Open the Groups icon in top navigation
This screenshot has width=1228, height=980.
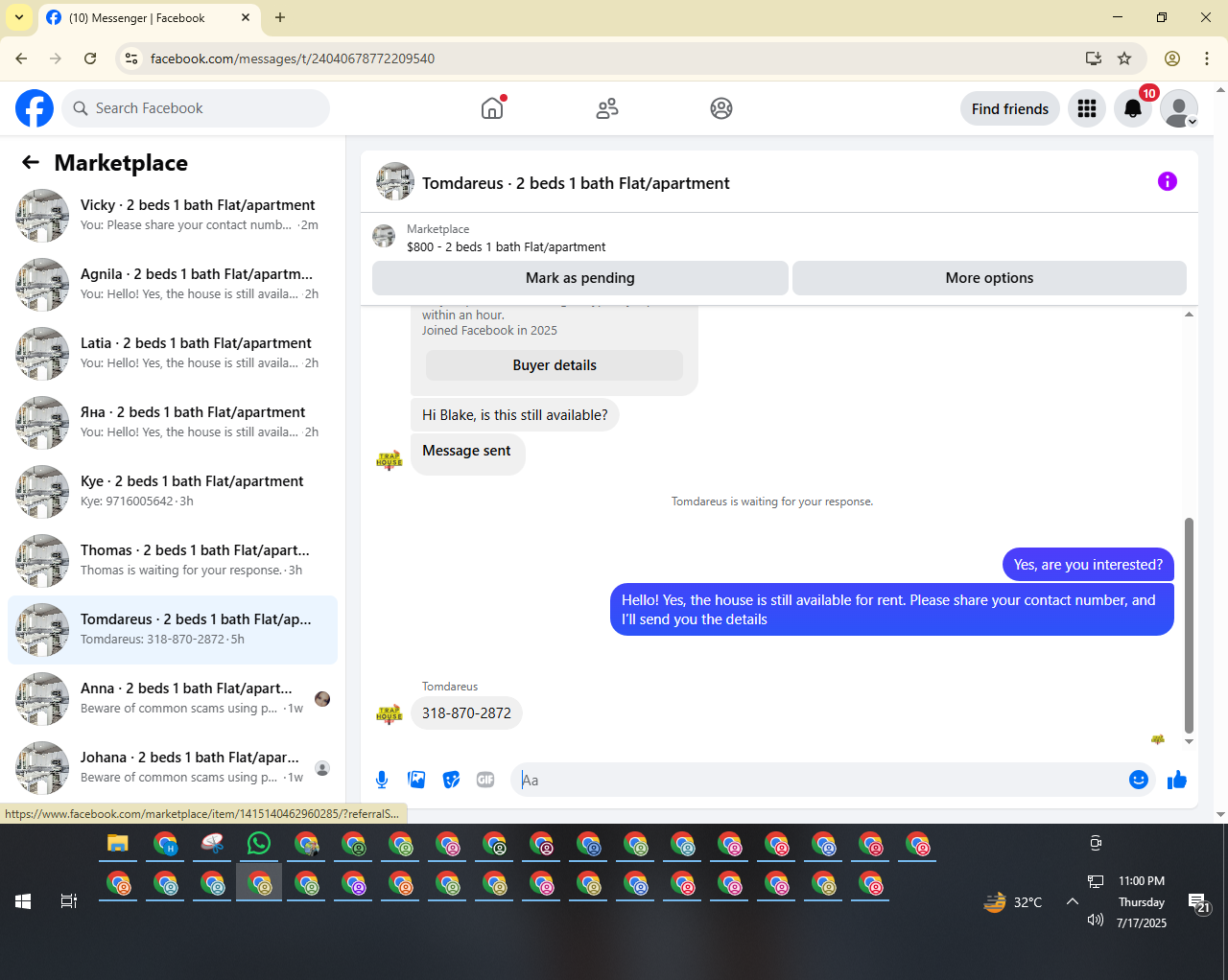coord(721,108)
